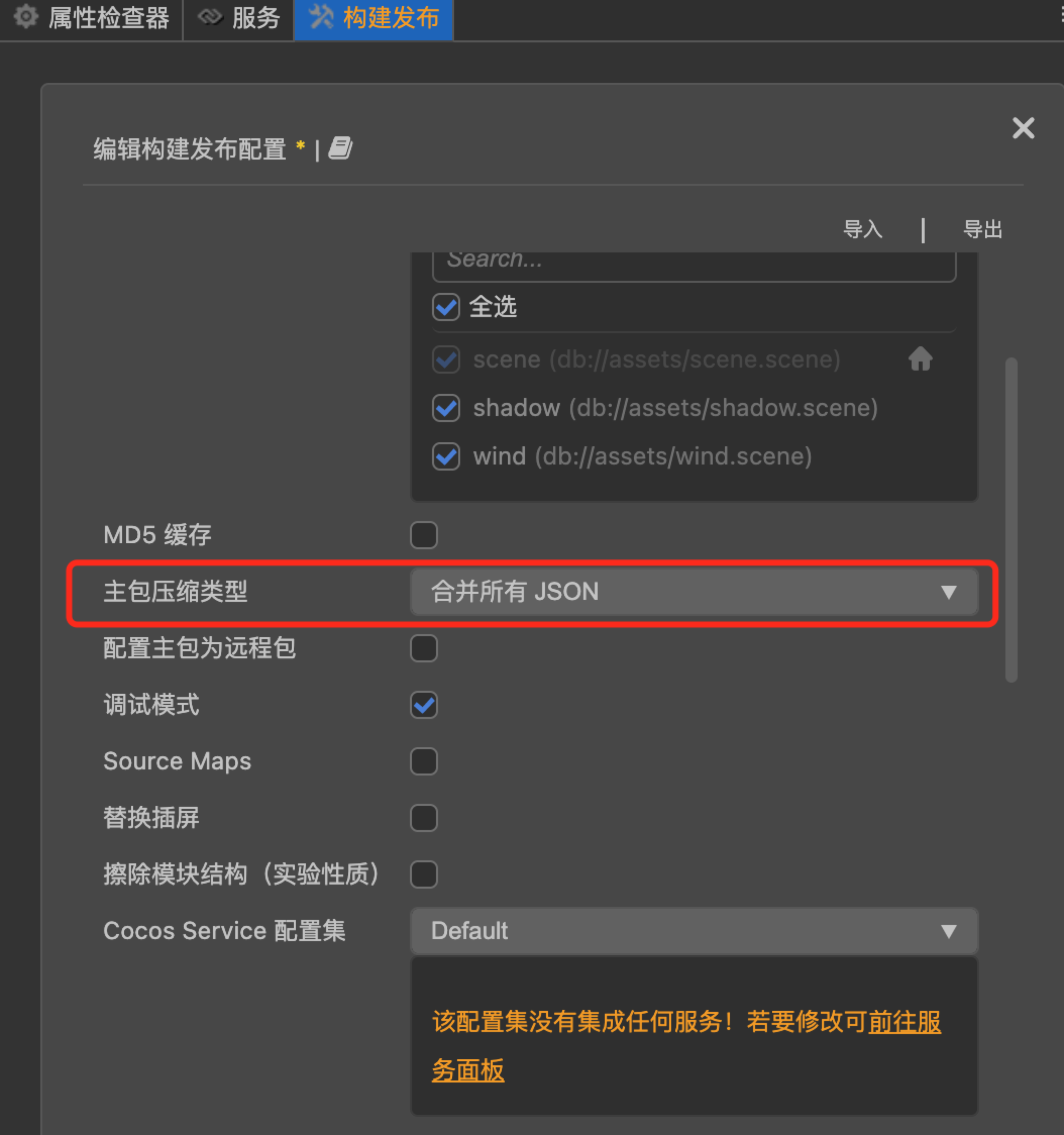This screenshot has height=1135, width=1064.
Task: Click the 导入 import button
Action: (863, 230)
